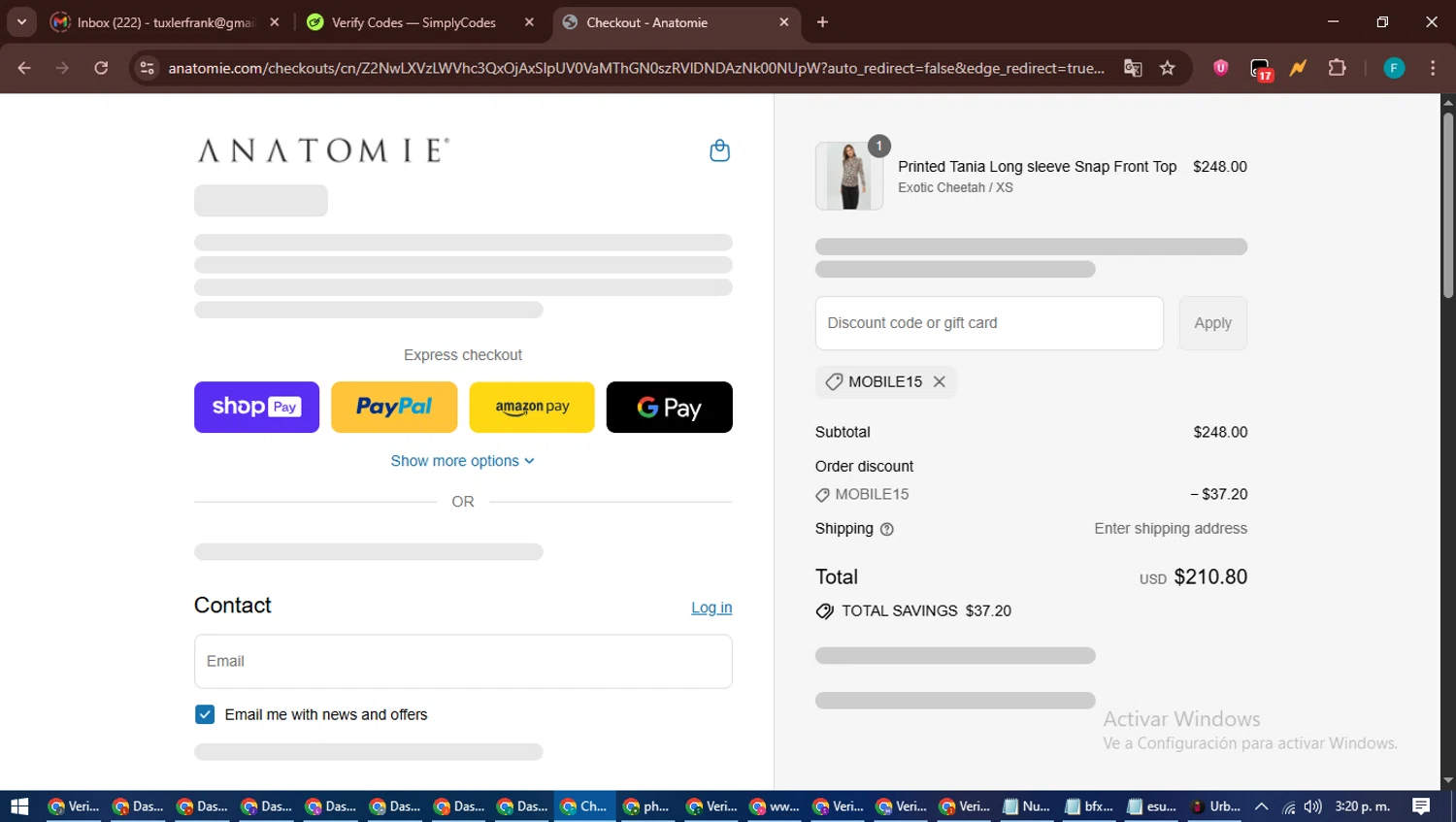Go forward to the next page
This screenshot has width=1456, height=822.
click(x=62, y=68)
